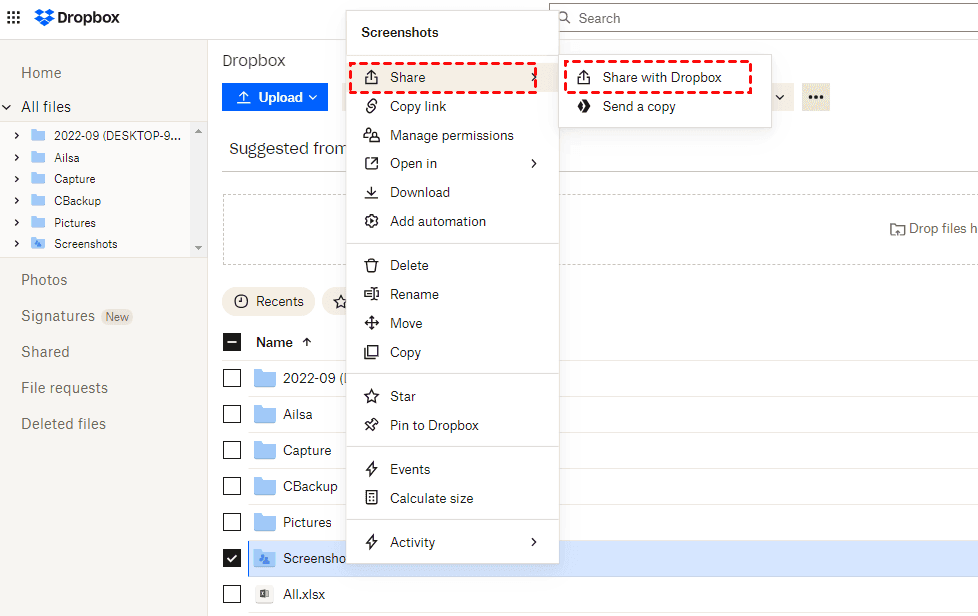Select Copy link in the context menu
978x616 pixels.
(x=452, y=107)
